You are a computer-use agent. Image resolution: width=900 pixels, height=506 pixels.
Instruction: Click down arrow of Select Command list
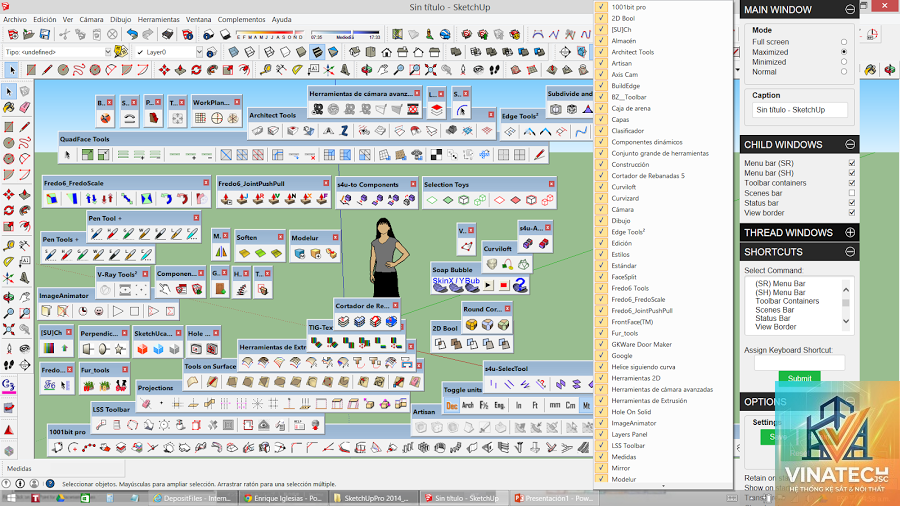846,321
